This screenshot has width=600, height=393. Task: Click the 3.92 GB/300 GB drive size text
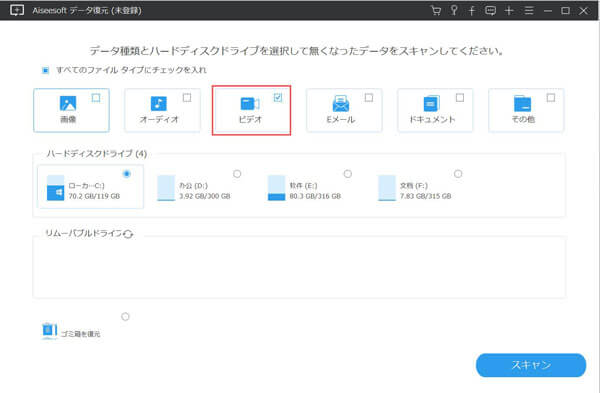pos(205,196)
